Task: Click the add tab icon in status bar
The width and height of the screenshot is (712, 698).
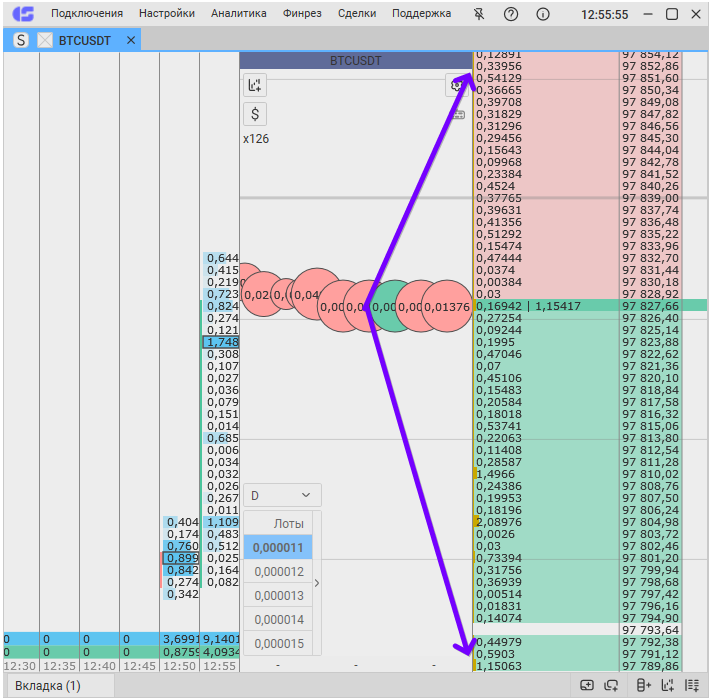Action: (x=587, y=685)
